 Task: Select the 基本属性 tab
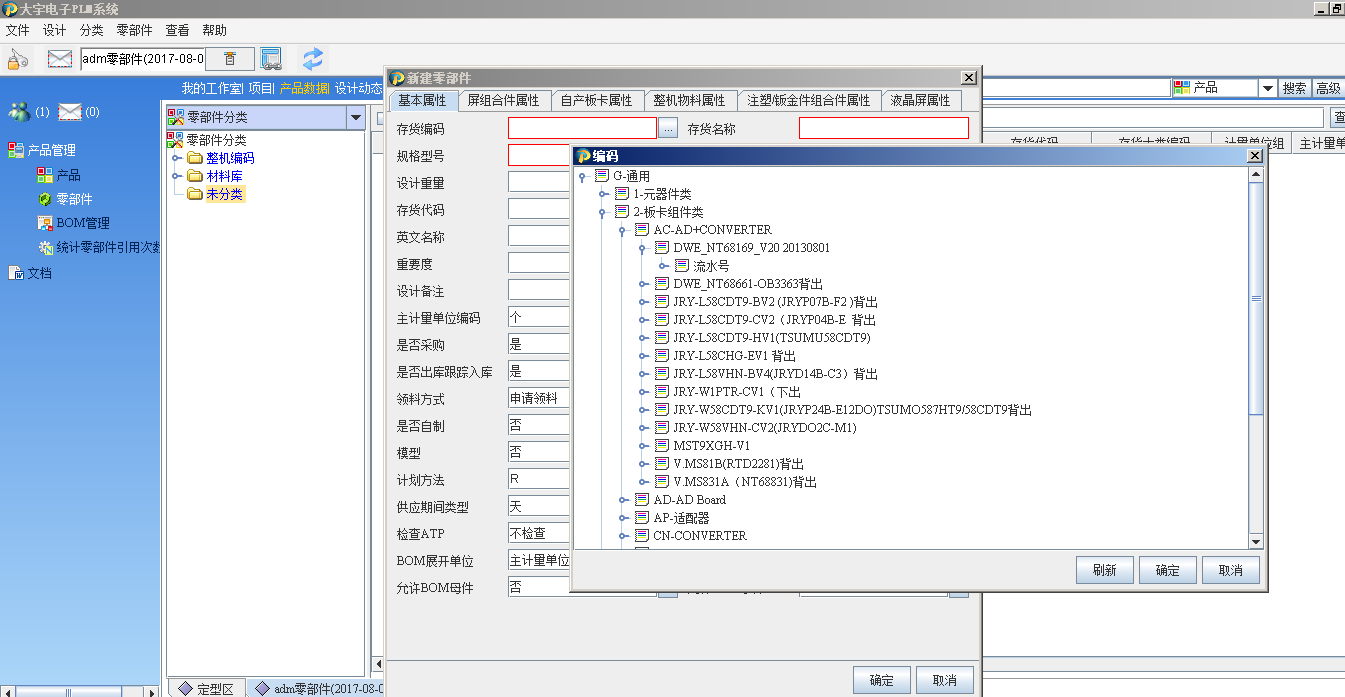pyautogui.click(x=422, y=100)
